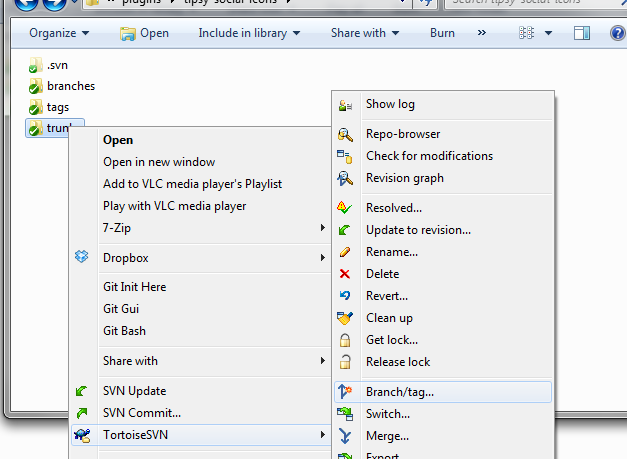
Task: Choose Open in the context menu
Action: click(x=118, y=140)
